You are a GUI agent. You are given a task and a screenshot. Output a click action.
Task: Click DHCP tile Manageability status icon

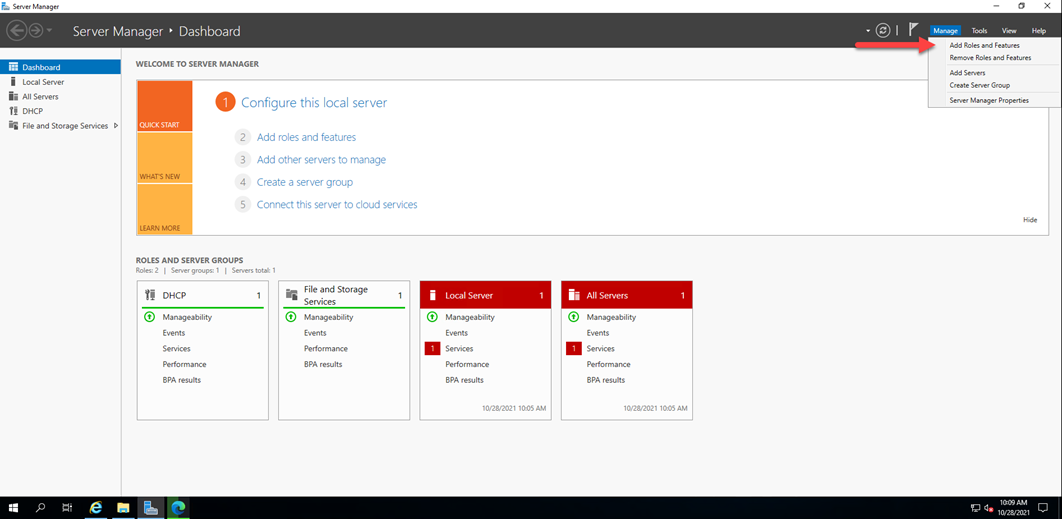[x=149, y=316]
